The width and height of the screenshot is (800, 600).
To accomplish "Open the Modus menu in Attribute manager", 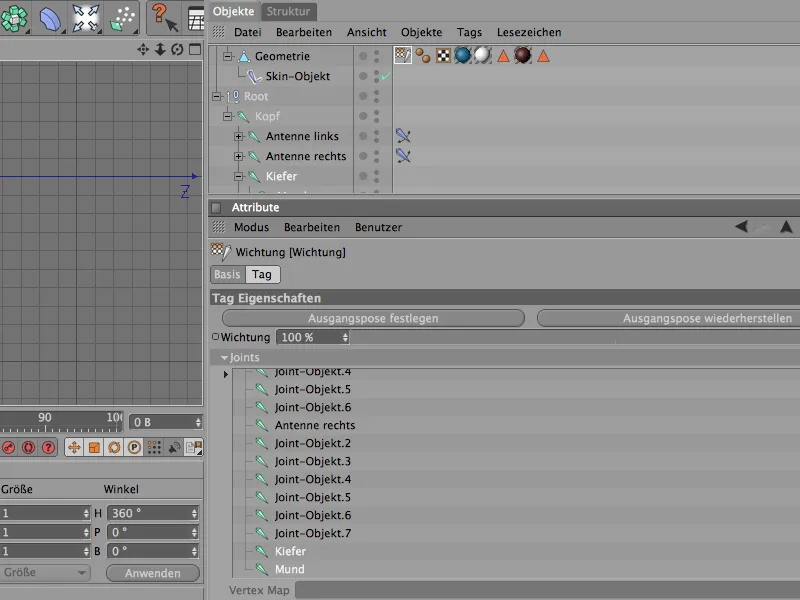I will tap(251, 227).
